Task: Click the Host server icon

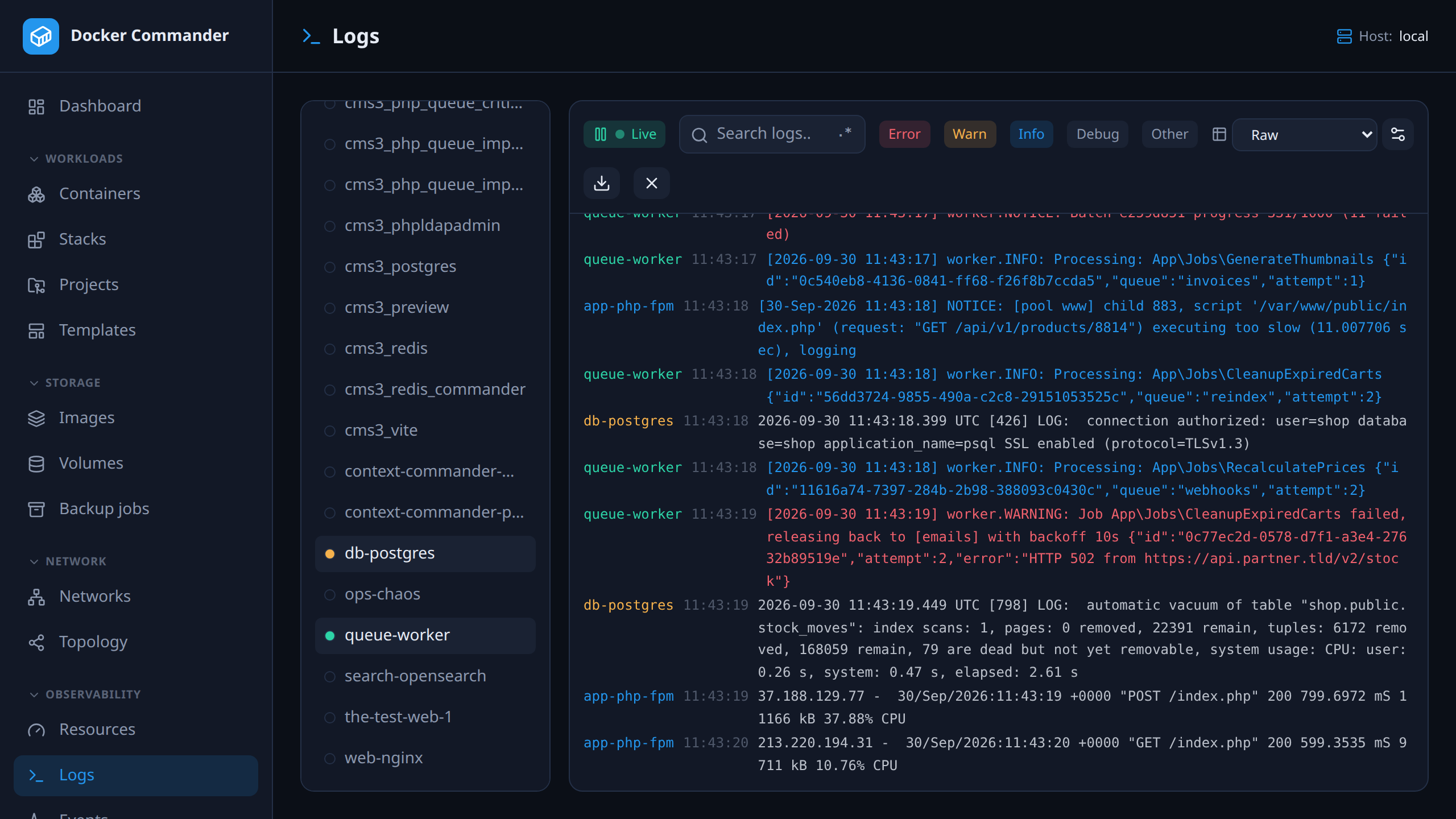Action: [1344, 36]
